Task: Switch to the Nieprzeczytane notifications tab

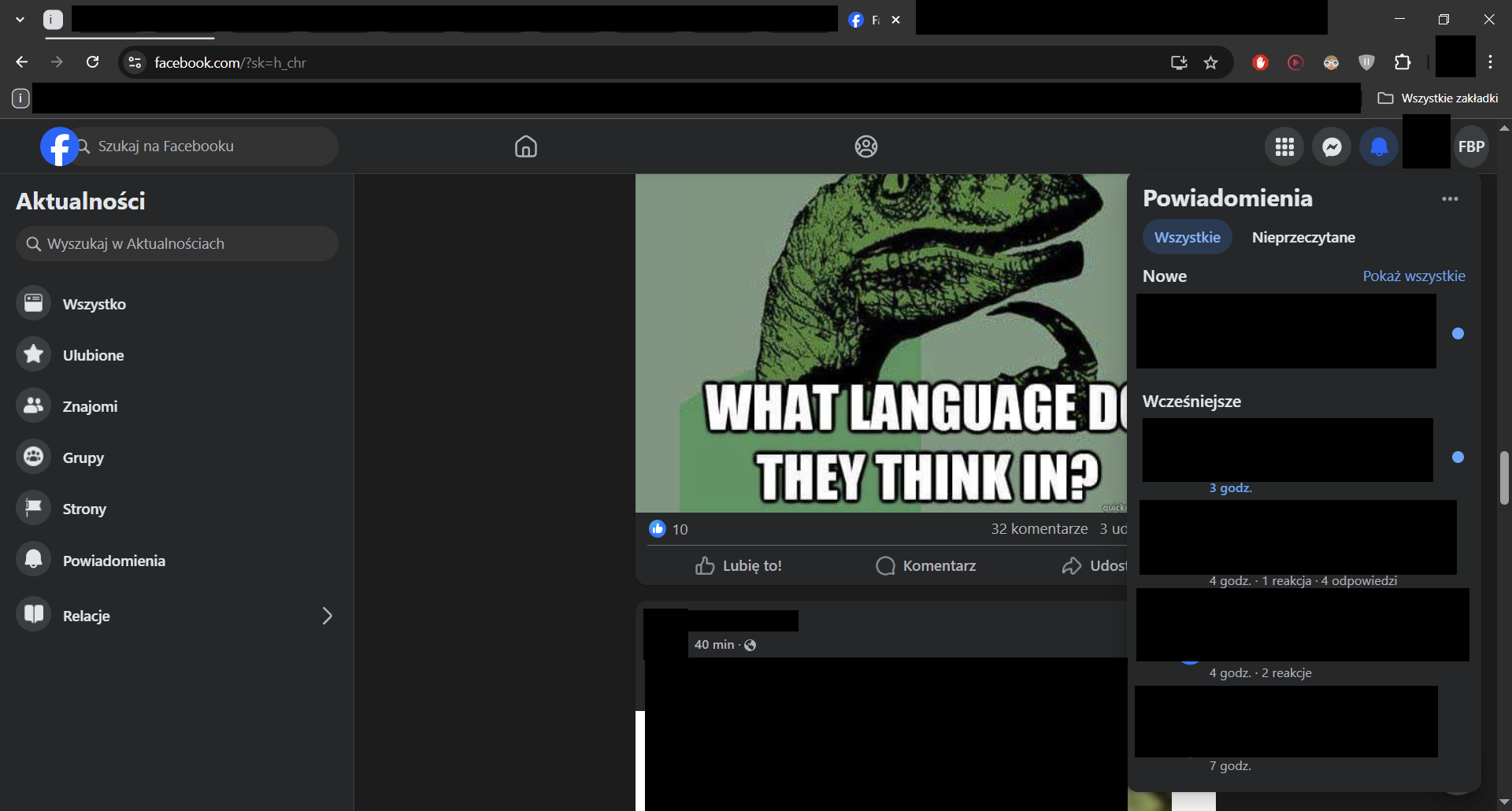Action: (1304, 237)
